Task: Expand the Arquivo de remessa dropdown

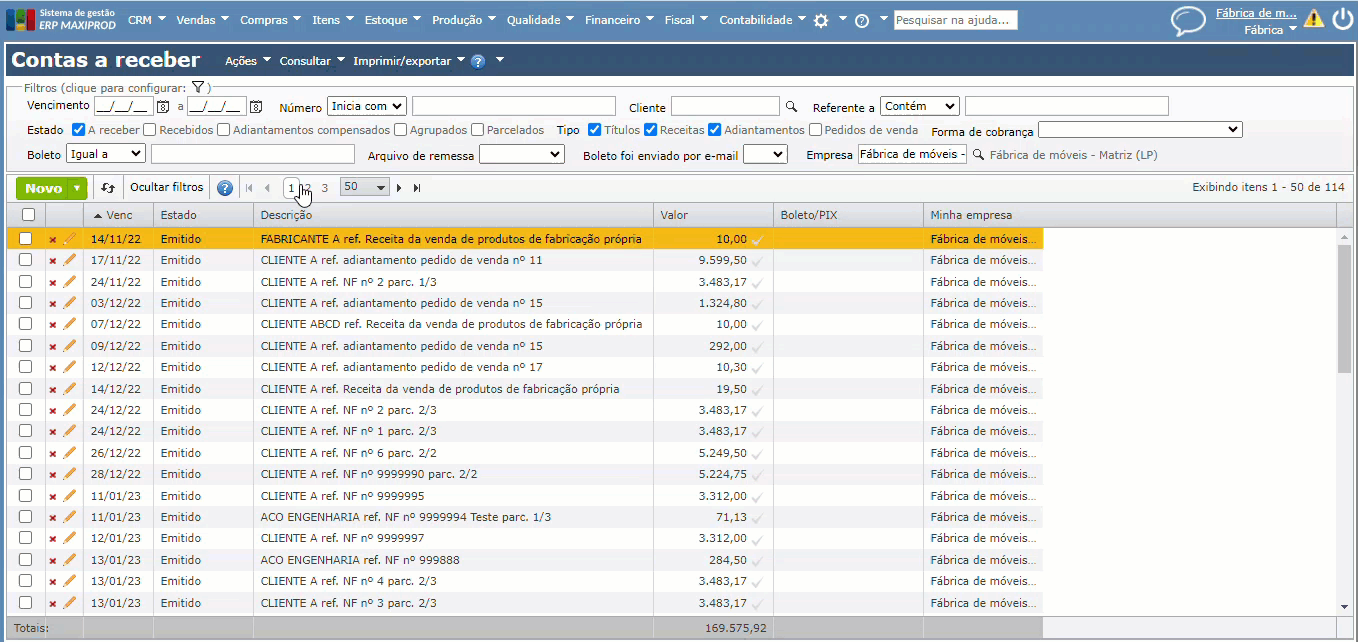Action: (521, 154)
